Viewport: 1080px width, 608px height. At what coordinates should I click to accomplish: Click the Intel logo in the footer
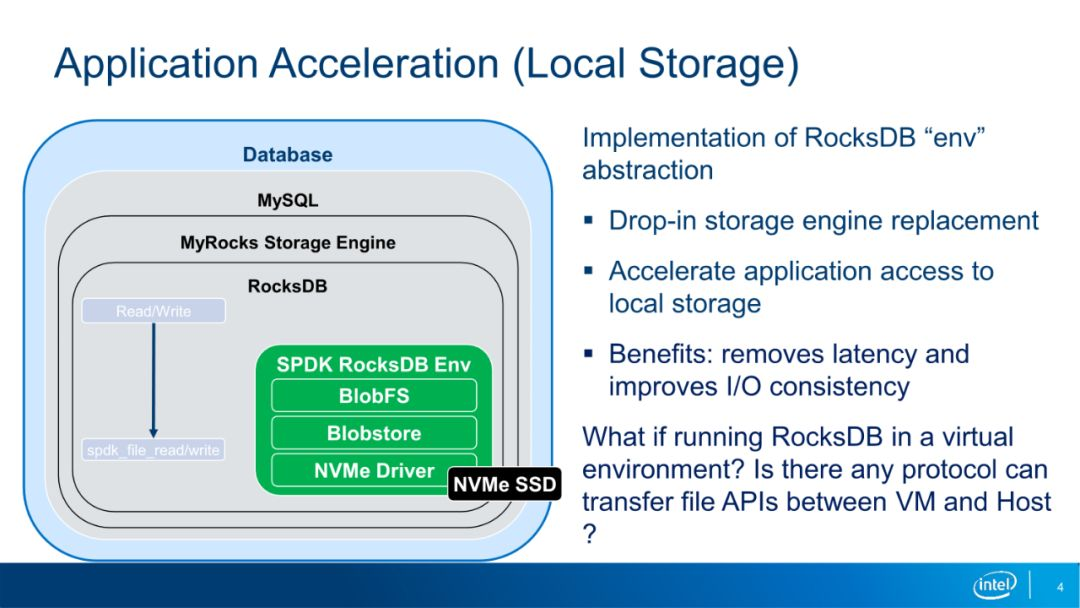click(x=995, y=585)
